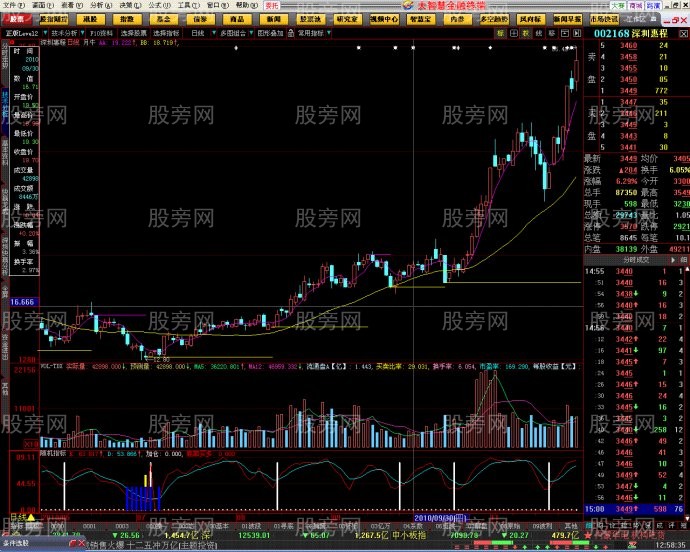The width and height of the screenshot is (690, 552).
Task: Expand the arrow next to 分时成交
Action: 673,260
